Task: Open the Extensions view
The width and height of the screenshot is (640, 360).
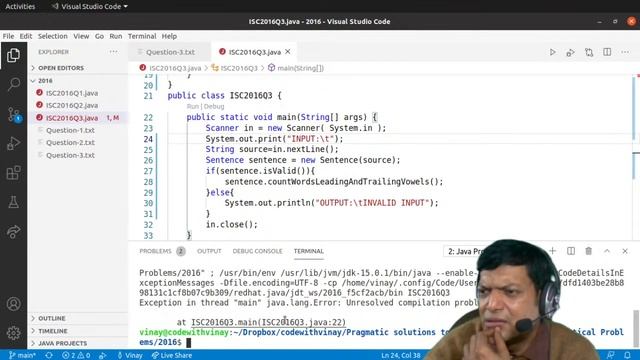Action: (x=13, y=173)
